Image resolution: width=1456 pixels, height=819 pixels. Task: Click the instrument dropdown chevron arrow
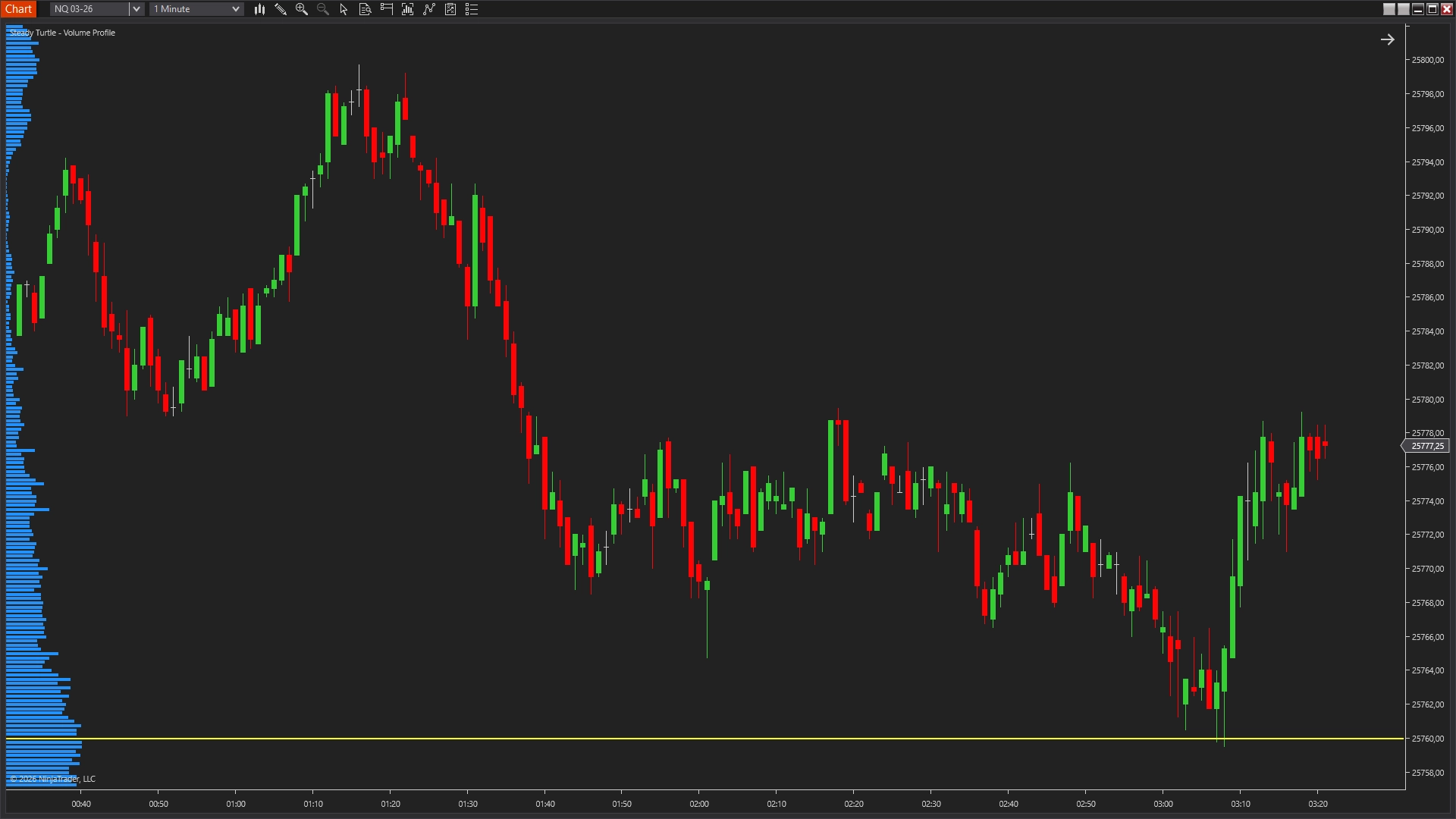point(136,8)
